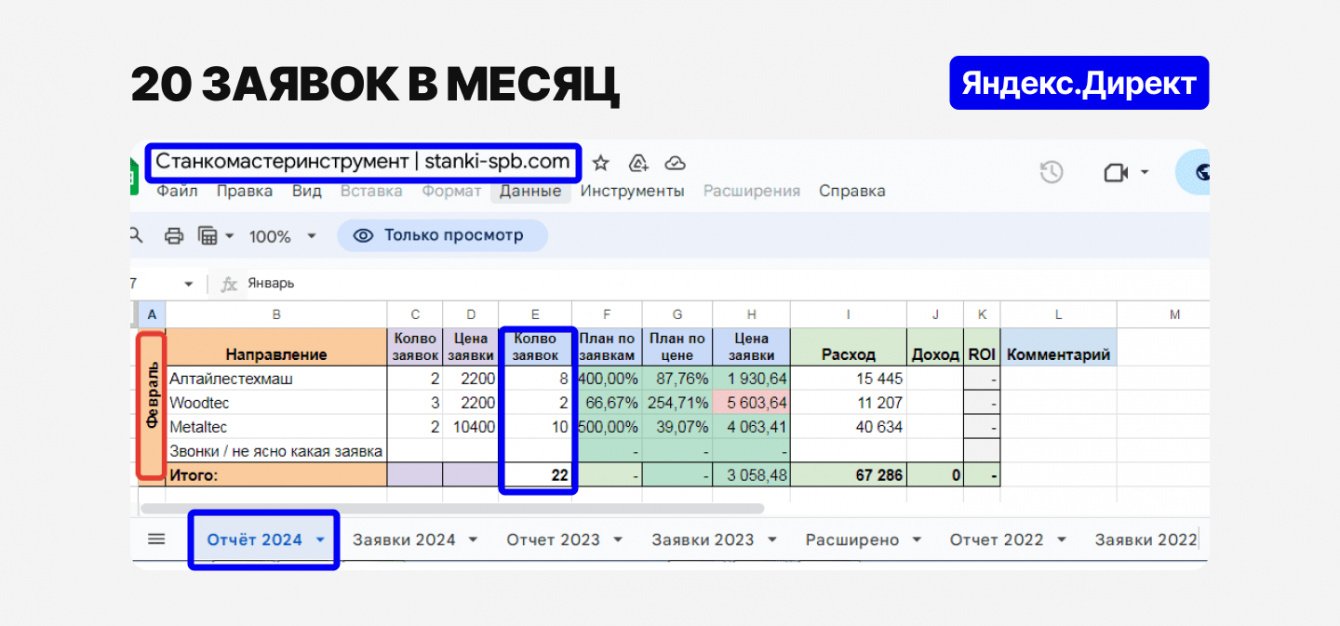Open the all-sheets hamburger list
Image resolution: width=1340 pixels, height=626 pixels.
156,539
